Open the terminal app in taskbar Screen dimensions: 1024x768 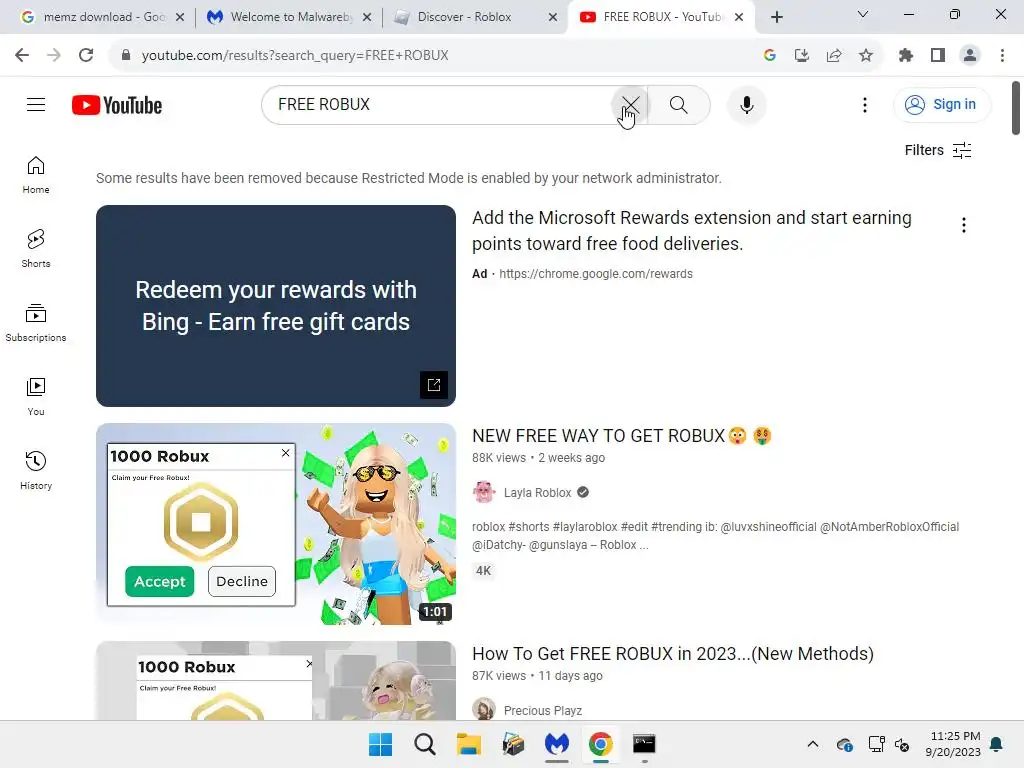(644, 744)
